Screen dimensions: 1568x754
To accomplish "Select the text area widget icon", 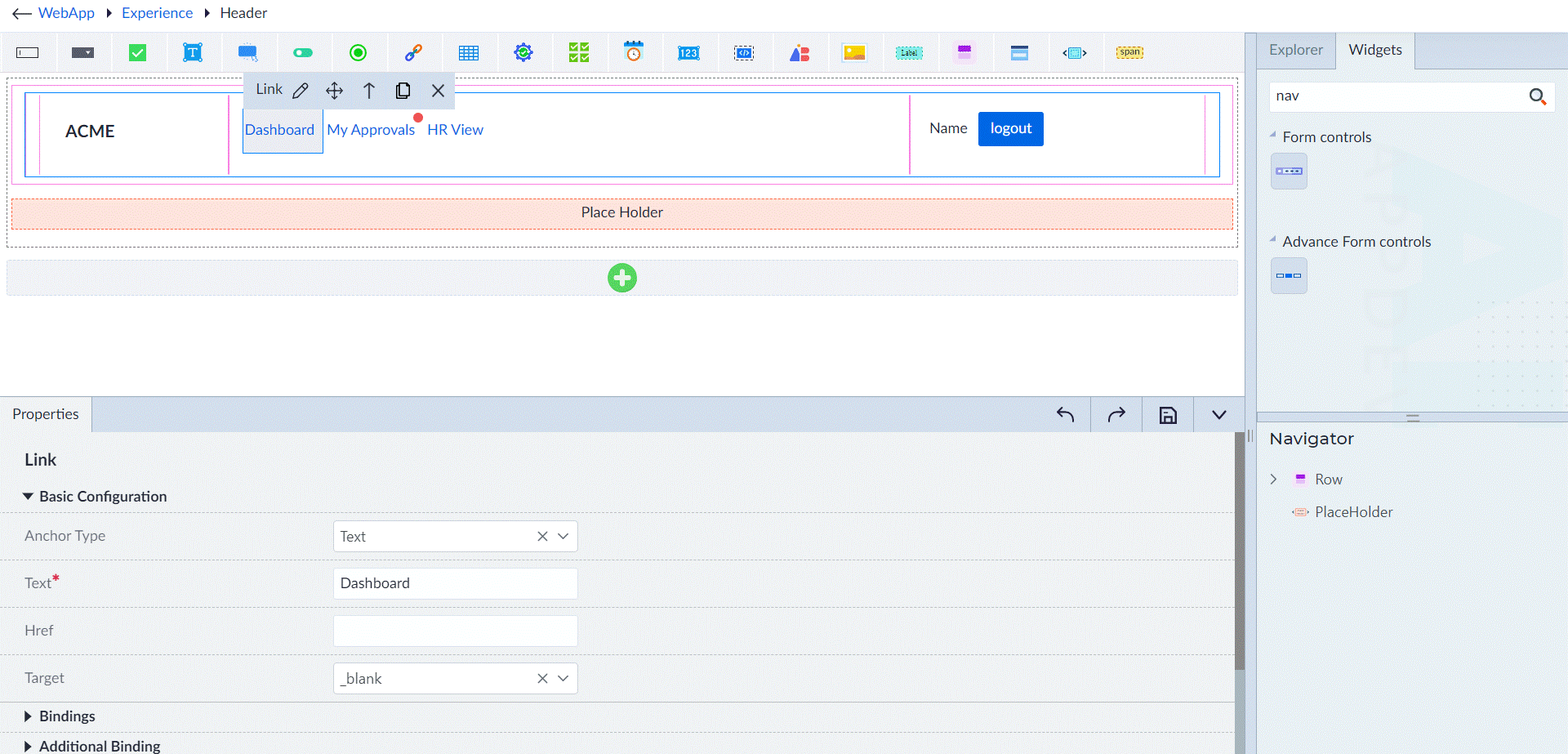I will (193, 53).
